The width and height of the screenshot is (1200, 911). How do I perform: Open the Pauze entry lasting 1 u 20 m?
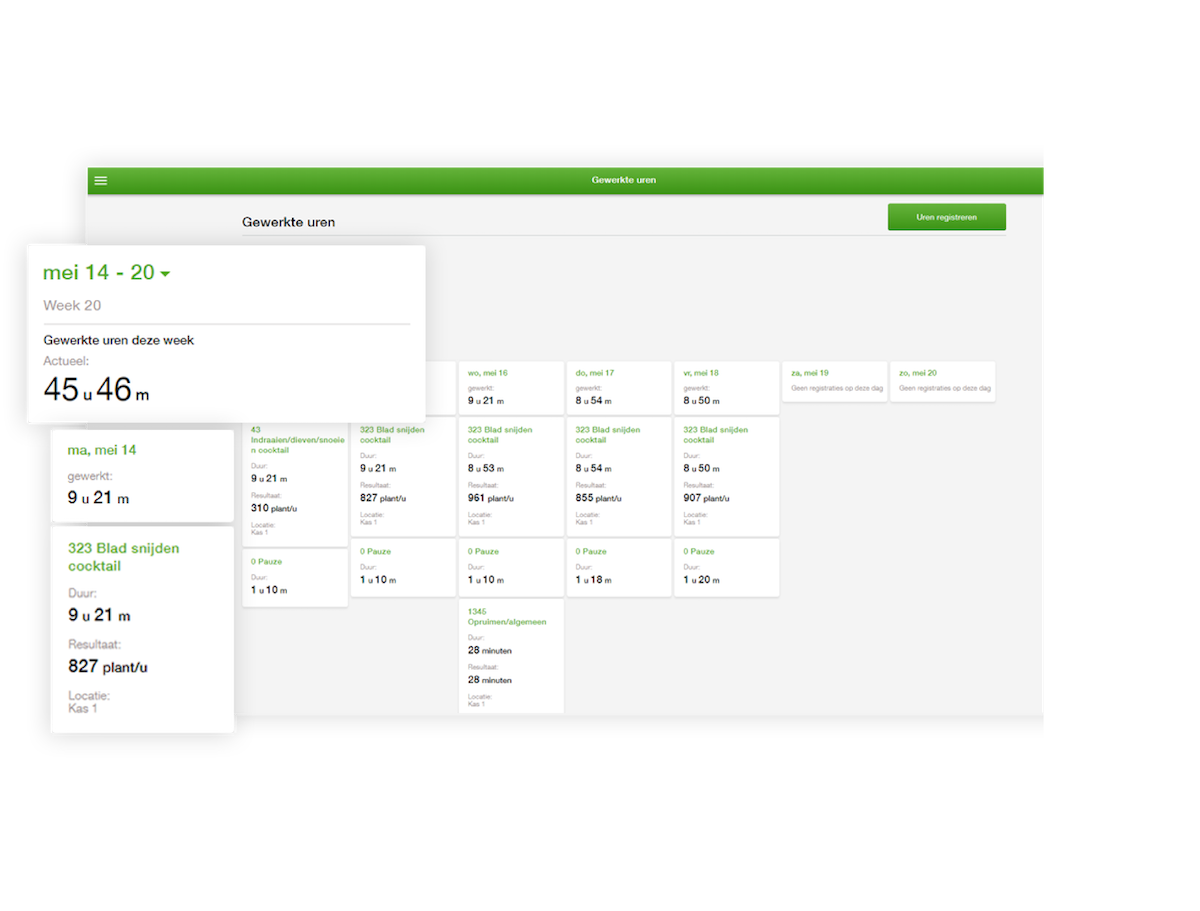[x=726, y=568]
